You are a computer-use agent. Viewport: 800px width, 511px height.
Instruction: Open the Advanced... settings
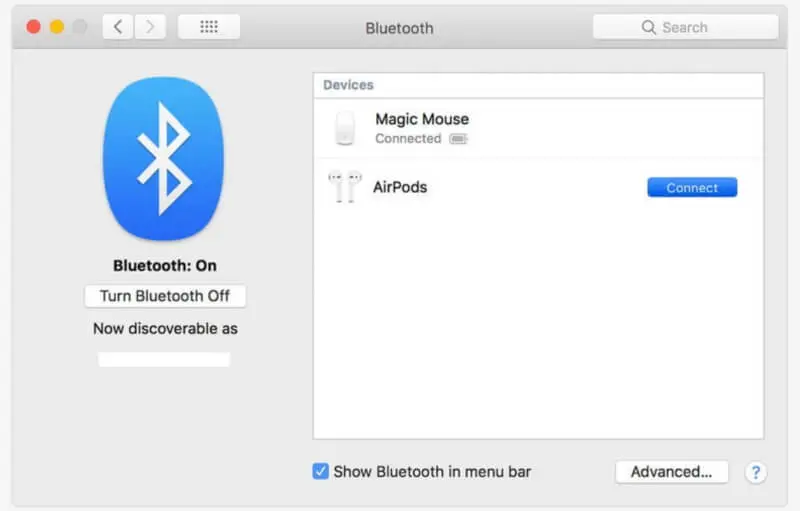click(x=671, y=472)
